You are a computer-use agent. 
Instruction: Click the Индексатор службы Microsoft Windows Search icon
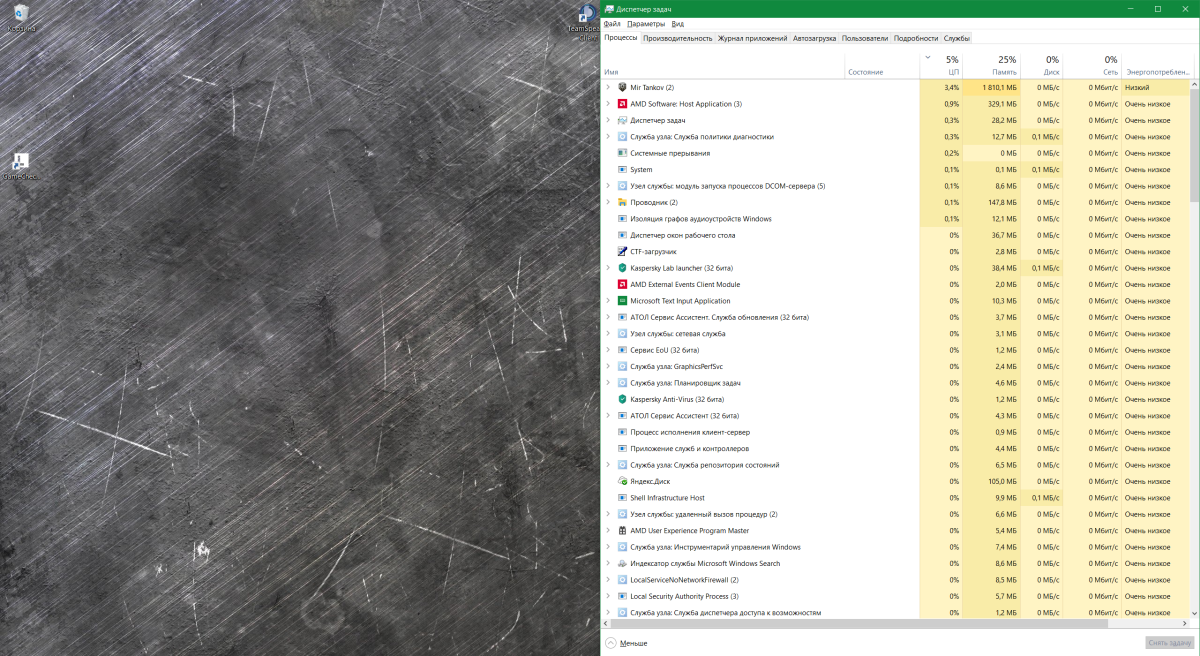tap(622, 563)
